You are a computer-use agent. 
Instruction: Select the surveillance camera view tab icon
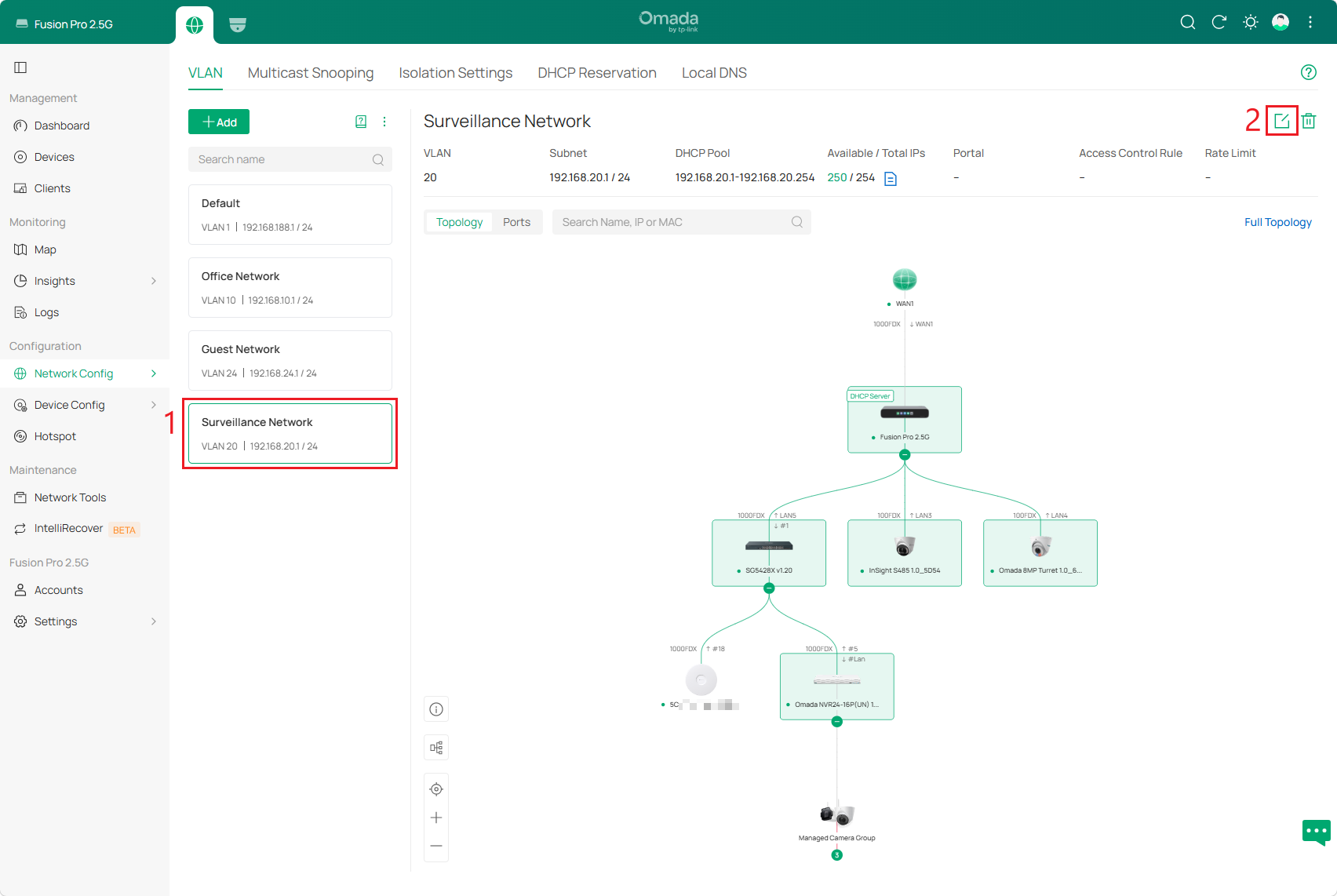[x=238, y=25]
